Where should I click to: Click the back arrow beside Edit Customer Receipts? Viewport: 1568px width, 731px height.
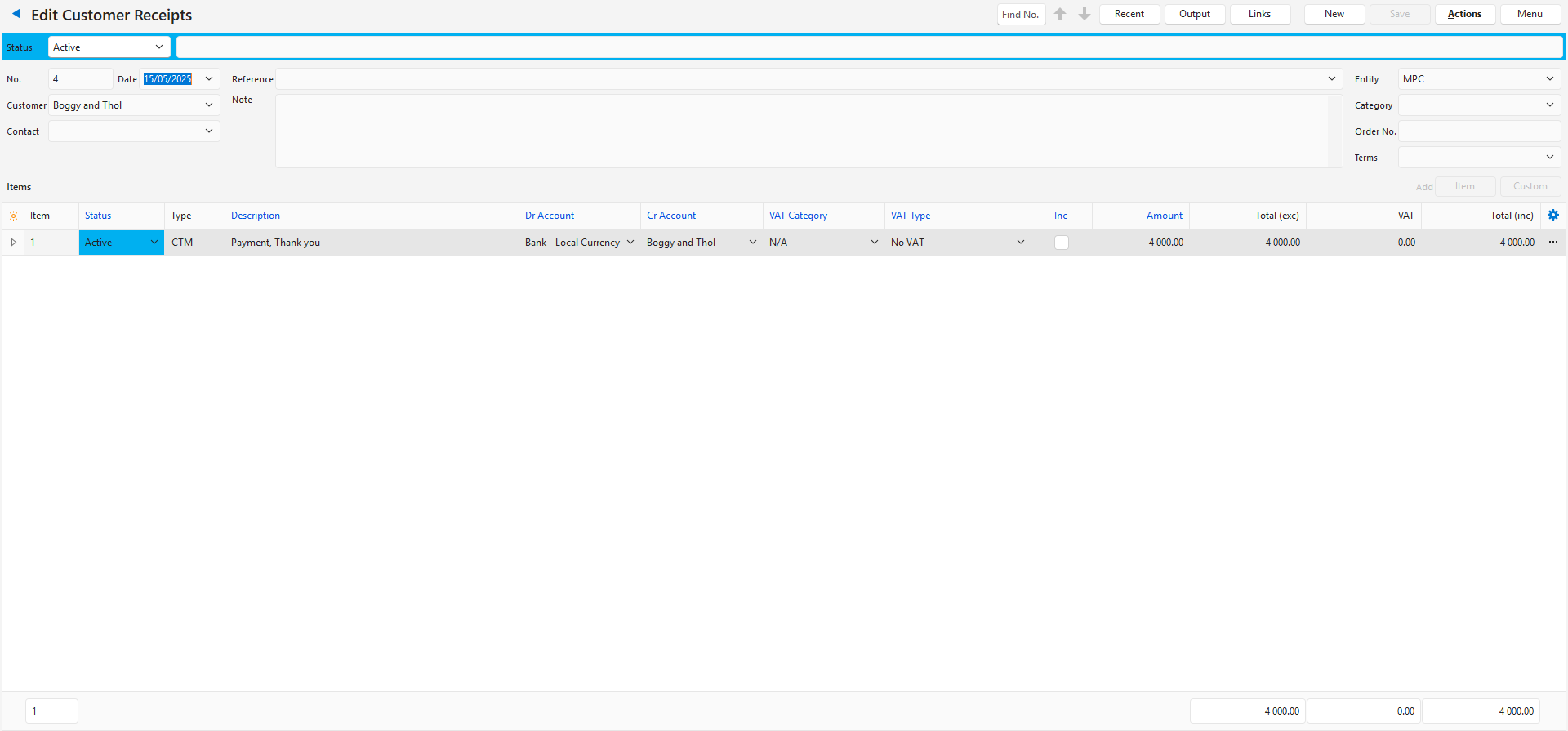16,14
